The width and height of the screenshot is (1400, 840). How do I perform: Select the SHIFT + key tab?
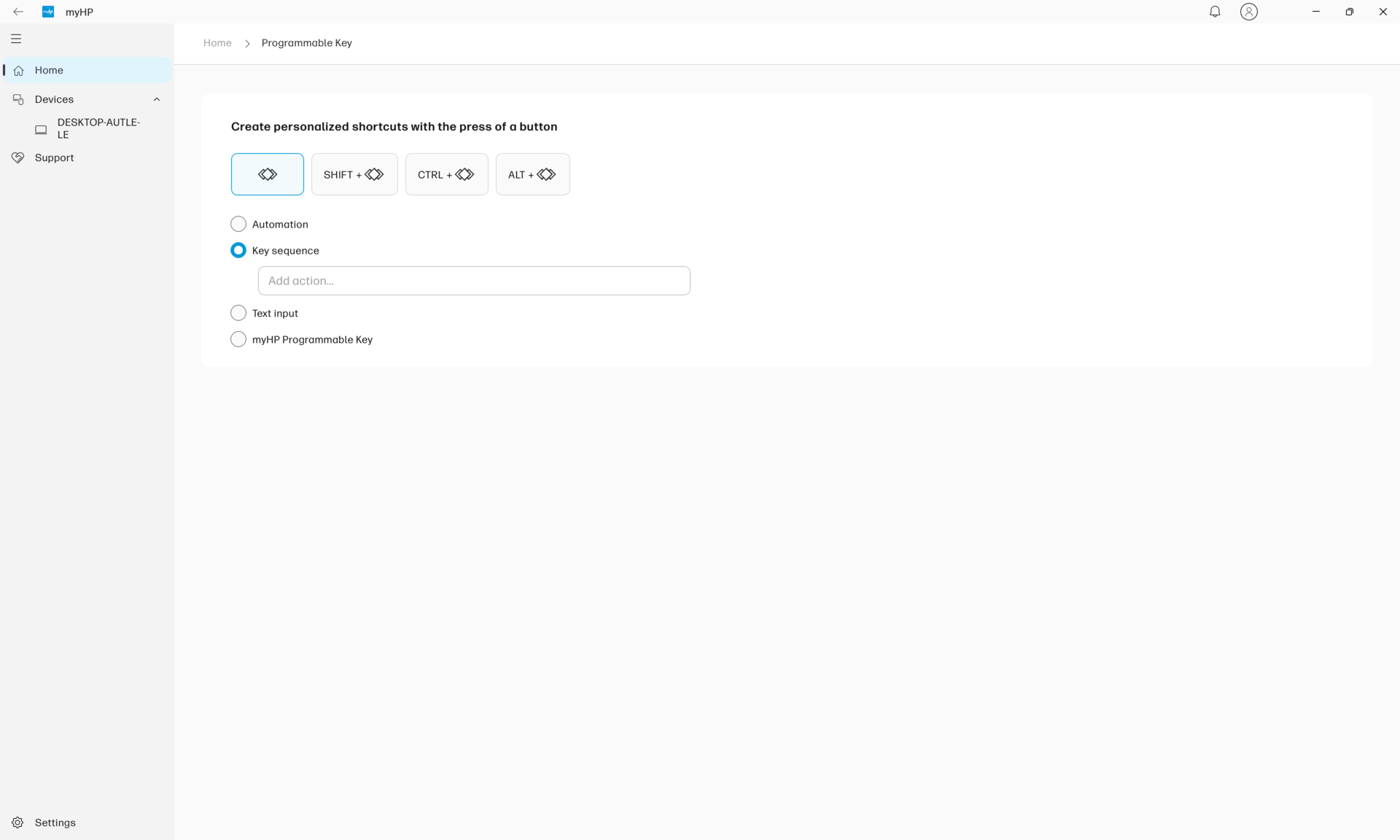354,174
